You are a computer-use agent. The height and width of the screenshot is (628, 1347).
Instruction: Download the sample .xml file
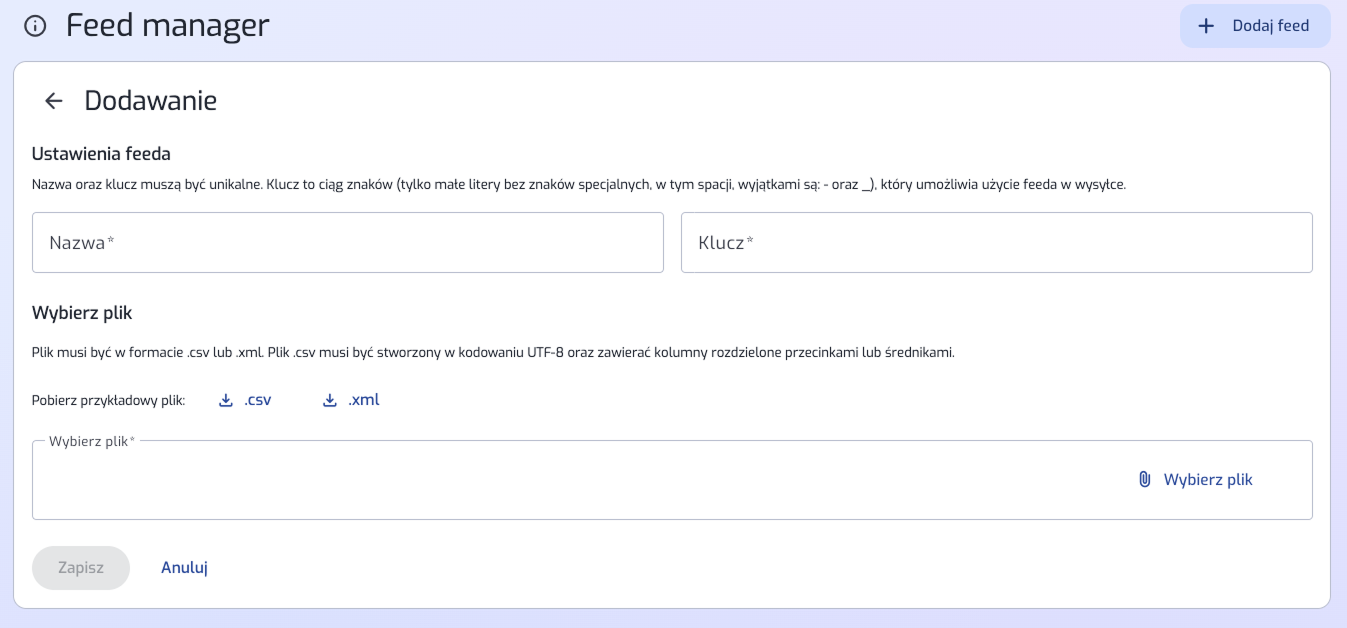pyautogui.click(x=363, y=401)
